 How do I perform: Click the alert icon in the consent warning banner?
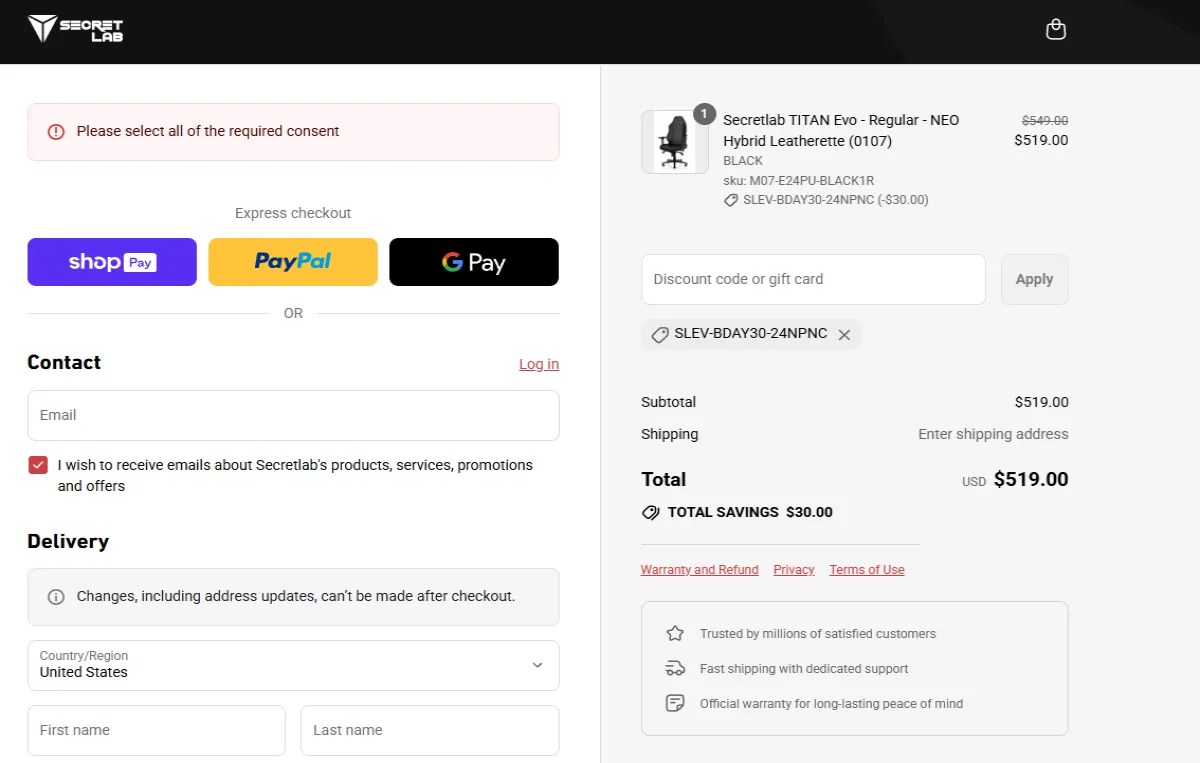(55, 130)
